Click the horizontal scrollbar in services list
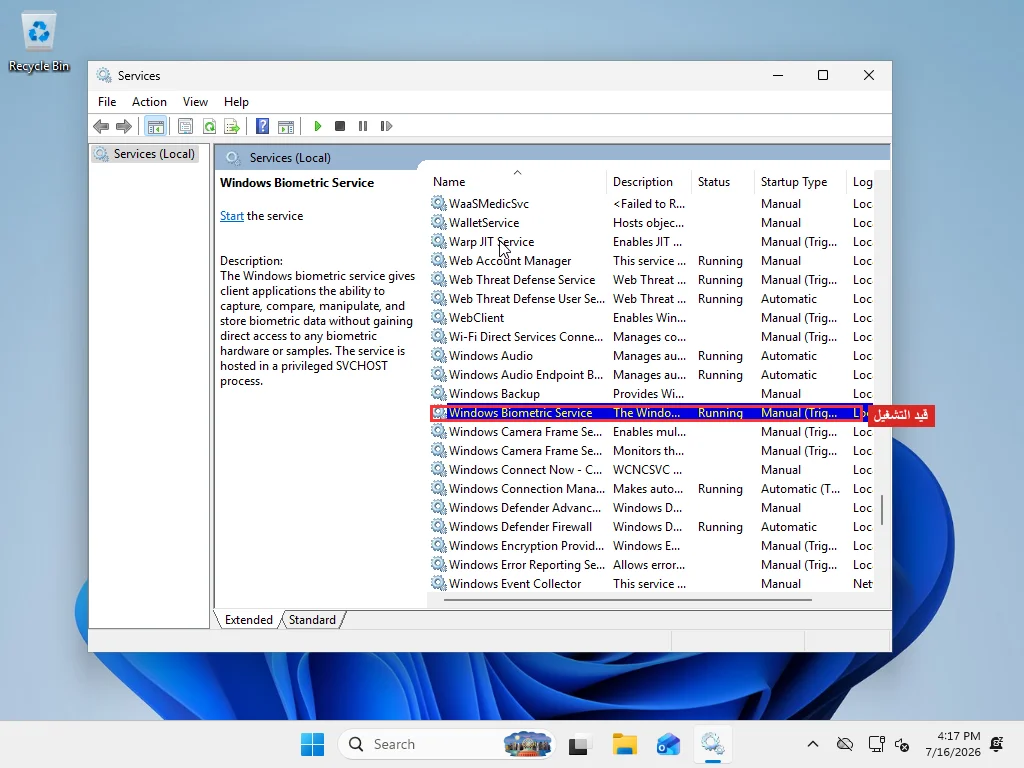The image size is (1024, 768). tap(628, 600)
